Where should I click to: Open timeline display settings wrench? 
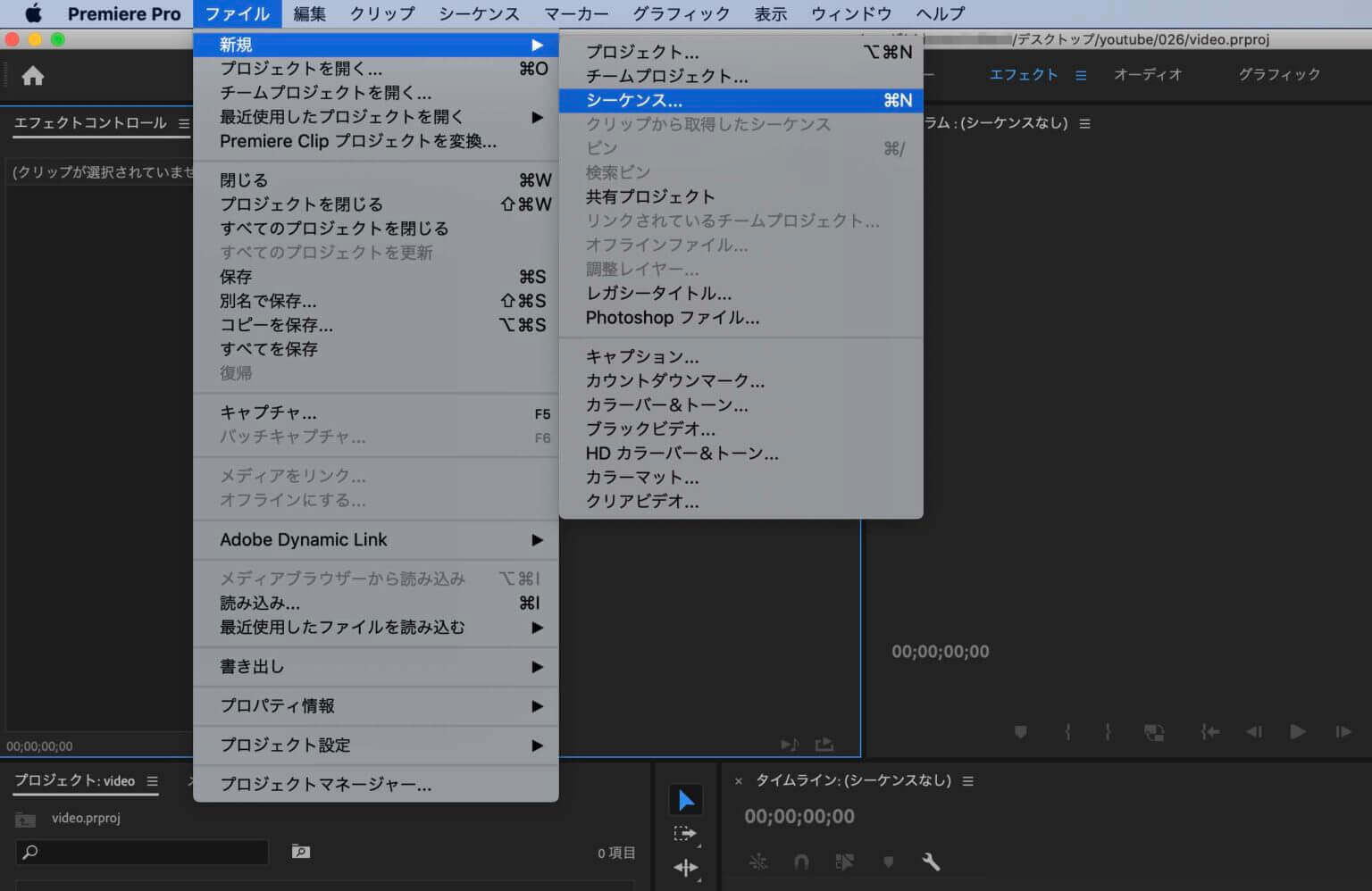tap(931, 862)
